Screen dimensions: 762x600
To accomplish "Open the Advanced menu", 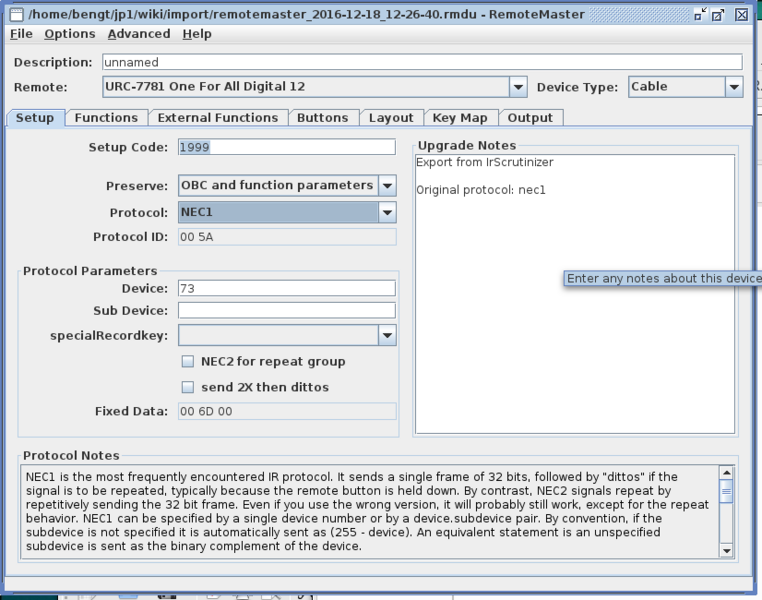I will pos(139,34).
